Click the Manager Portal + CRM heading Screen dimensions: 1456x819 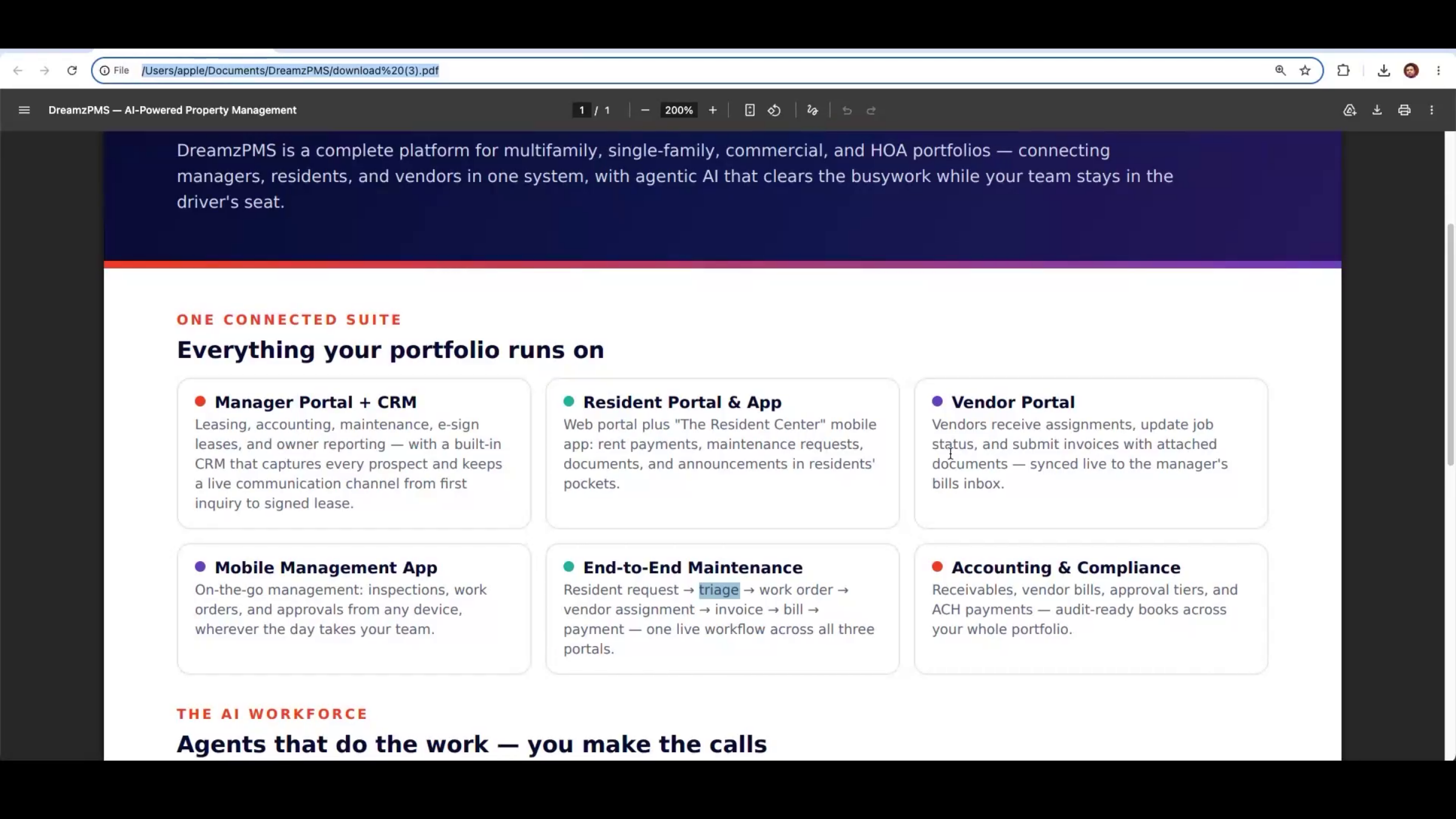tap(315, 402)
